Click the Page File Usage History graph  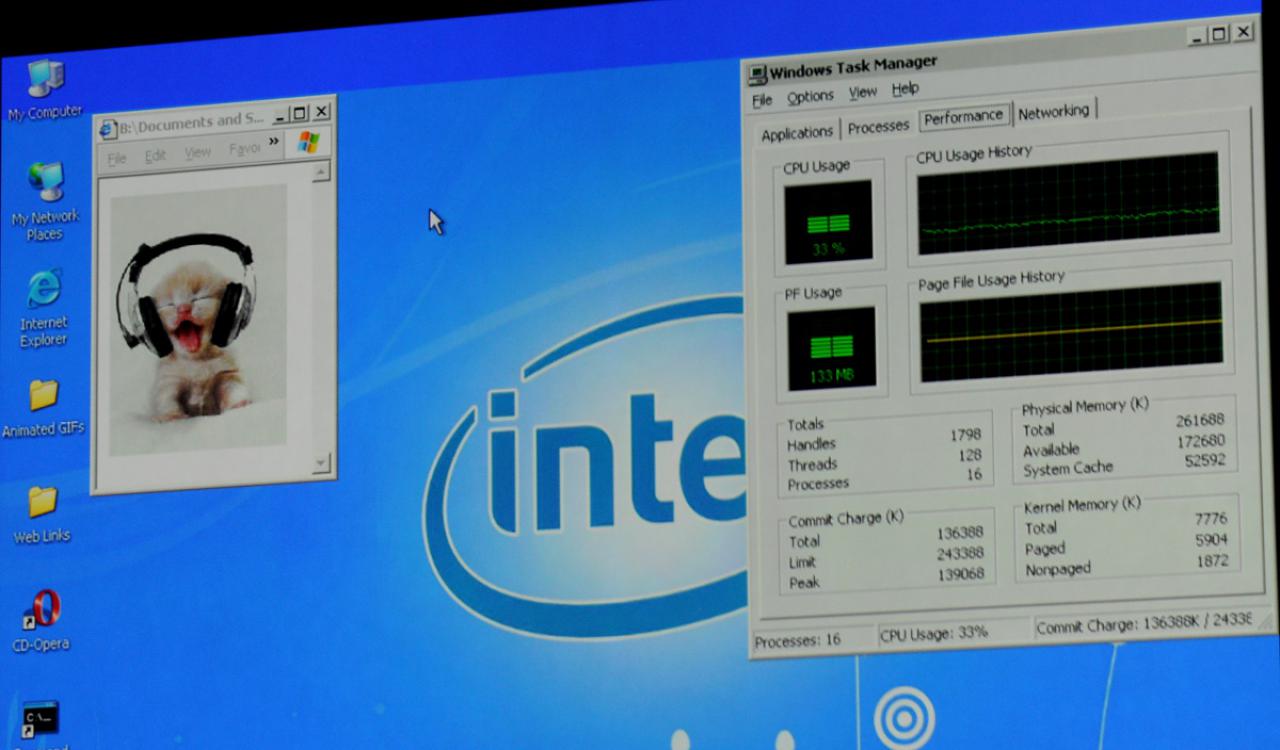point(1071,331)
